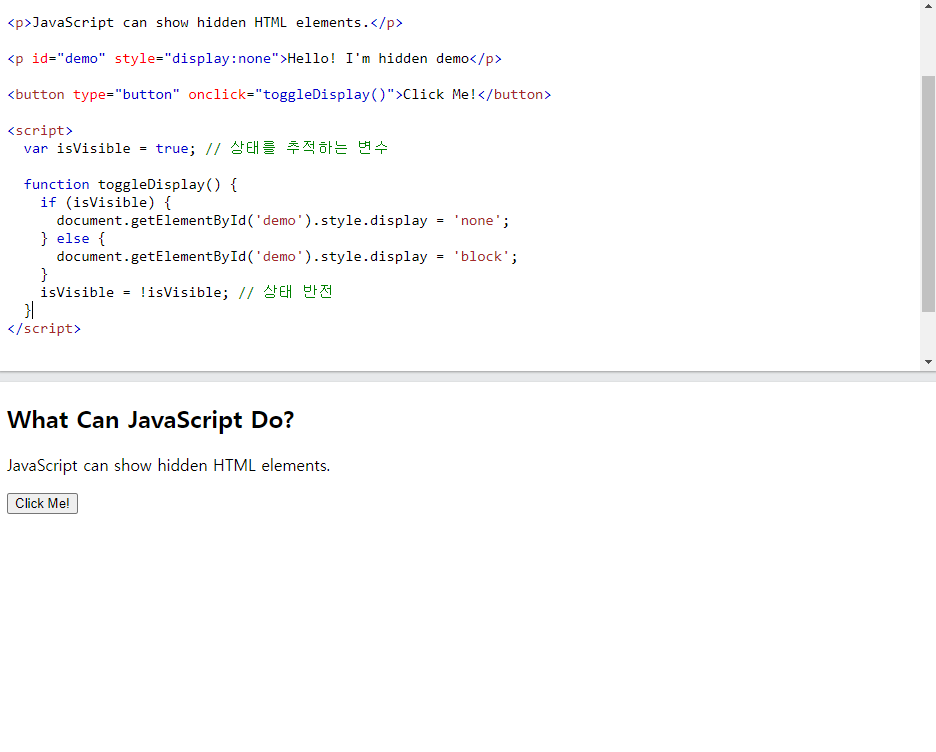Click the Korean comment "상태 반전"

[x=298, y=291]
